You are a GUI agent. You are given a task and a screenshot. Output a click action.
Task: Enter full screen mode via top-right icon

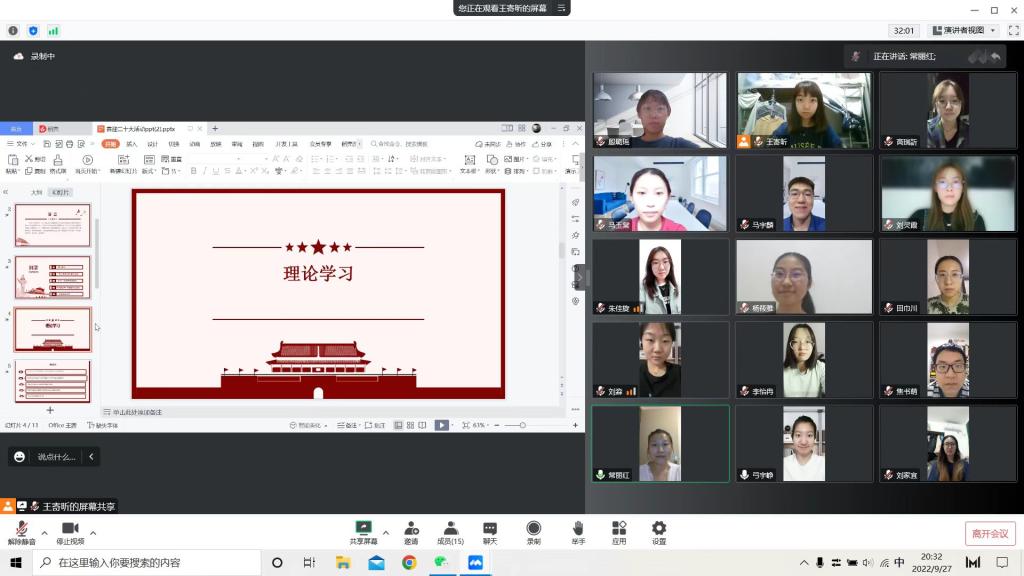tap(1014, 31)
